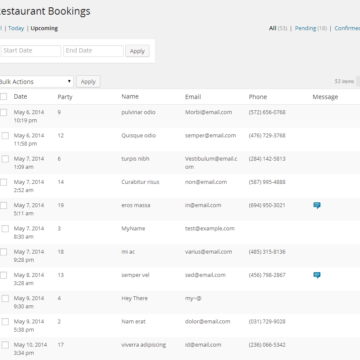Switch to the Upcoming bookings view
Image resolution: width=360 pixels, height=360 pixels.
(44, 28)
